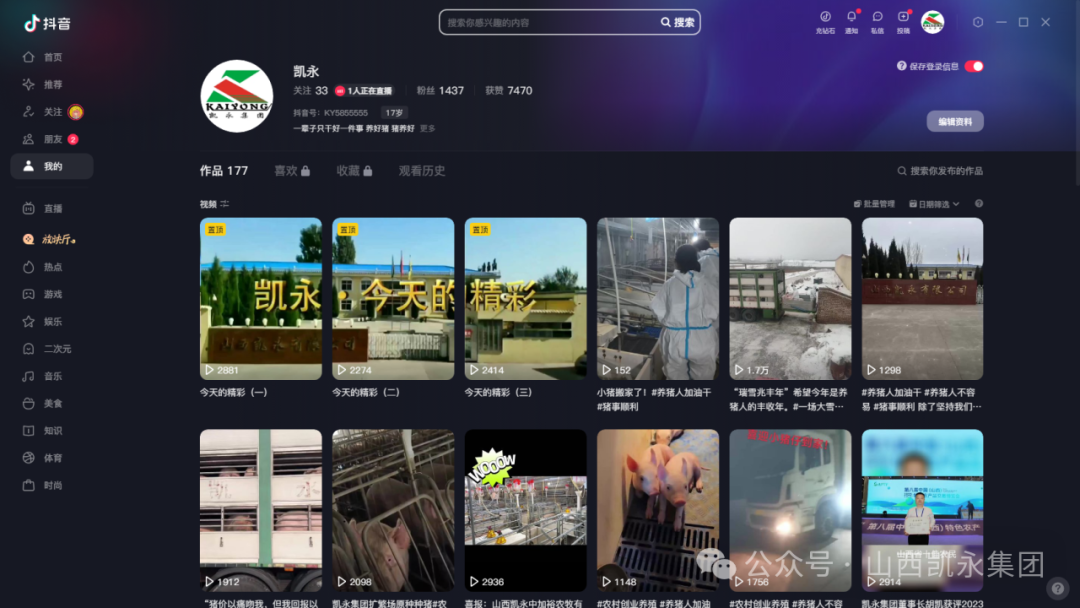Open caged pigs video with 2098 plays
Screen dimensions: 1080x608
[393, 510]
